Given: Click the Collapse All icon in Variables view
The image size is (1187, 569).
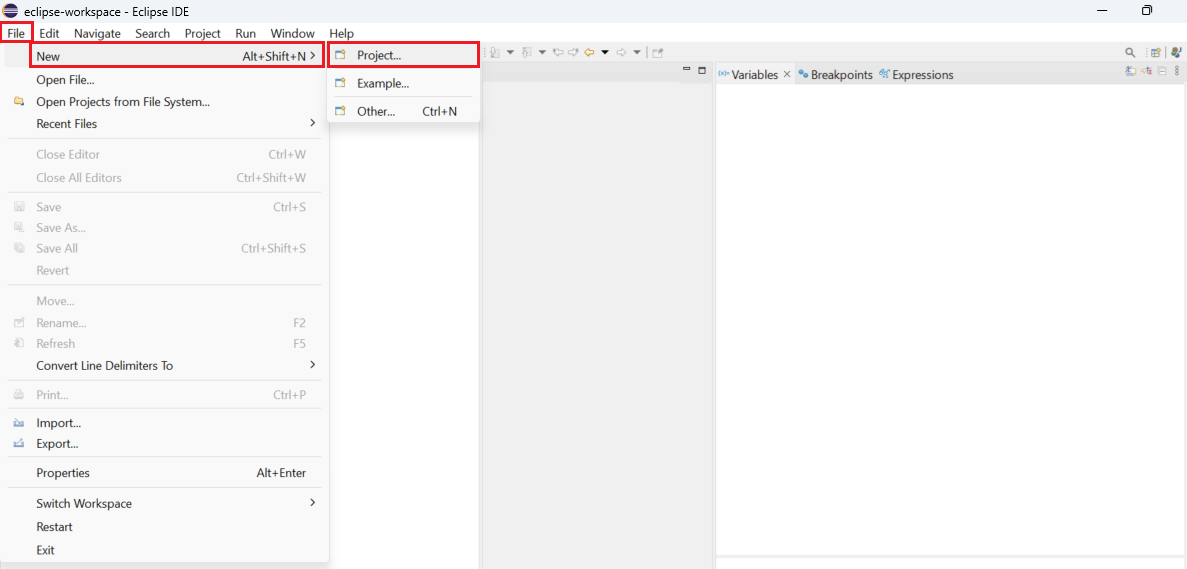Looking at the screenshot, I should tap(1162, 71).
